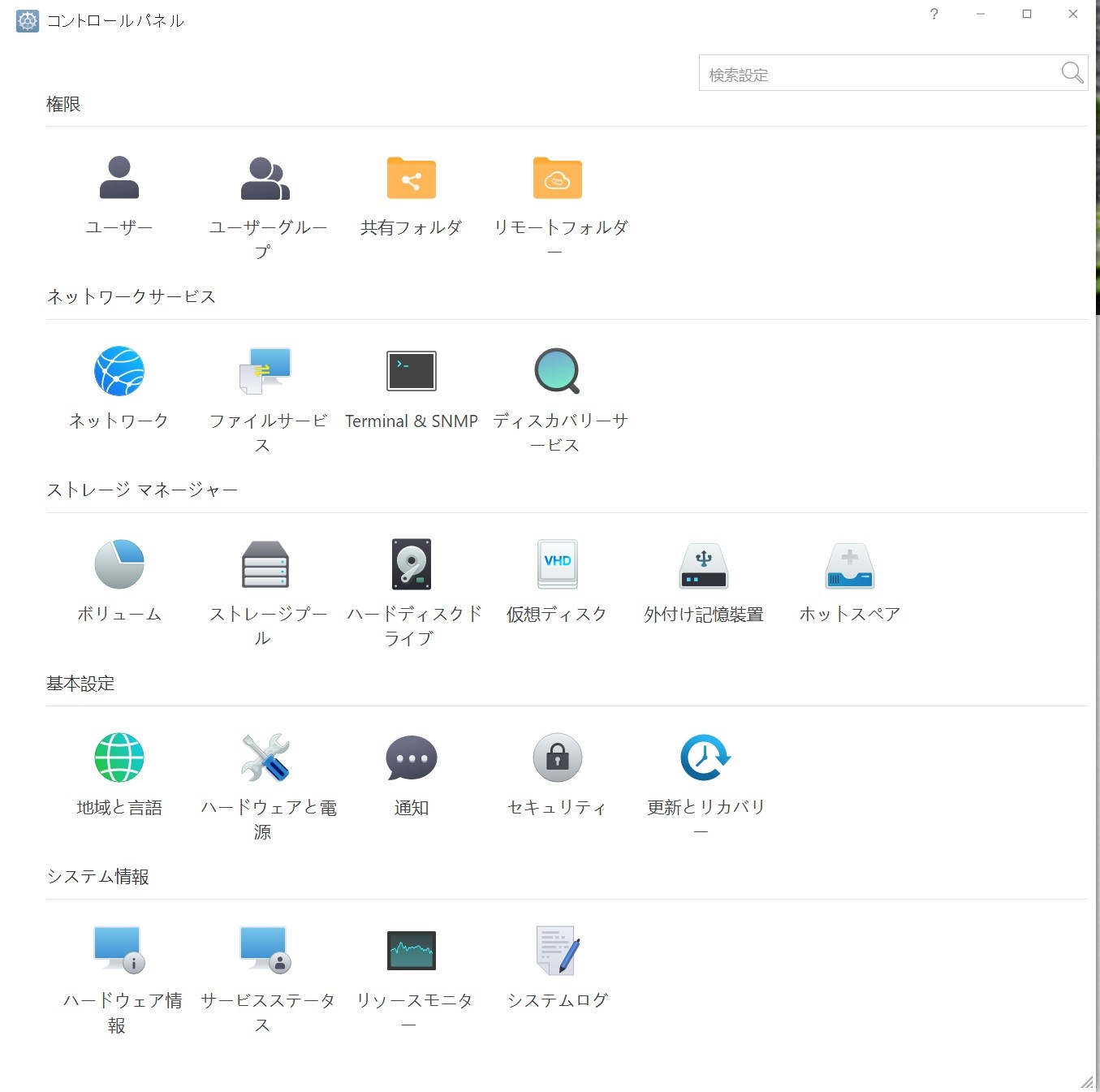Open the ファイルサービス icon

pyautogui.click(x=265, y=371)
